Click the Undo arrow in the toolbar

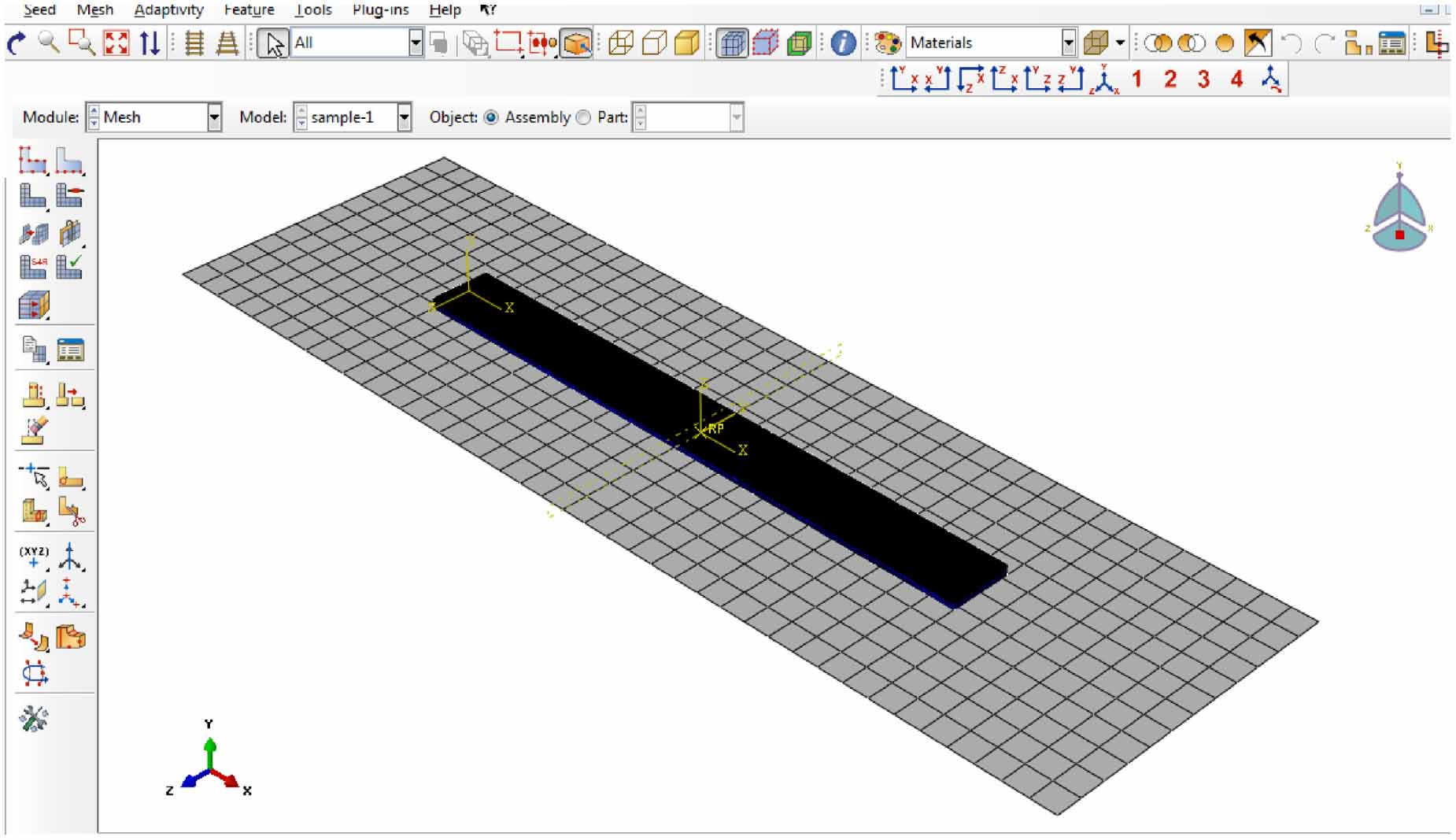pyautogui.click(x=1292, y=44)
